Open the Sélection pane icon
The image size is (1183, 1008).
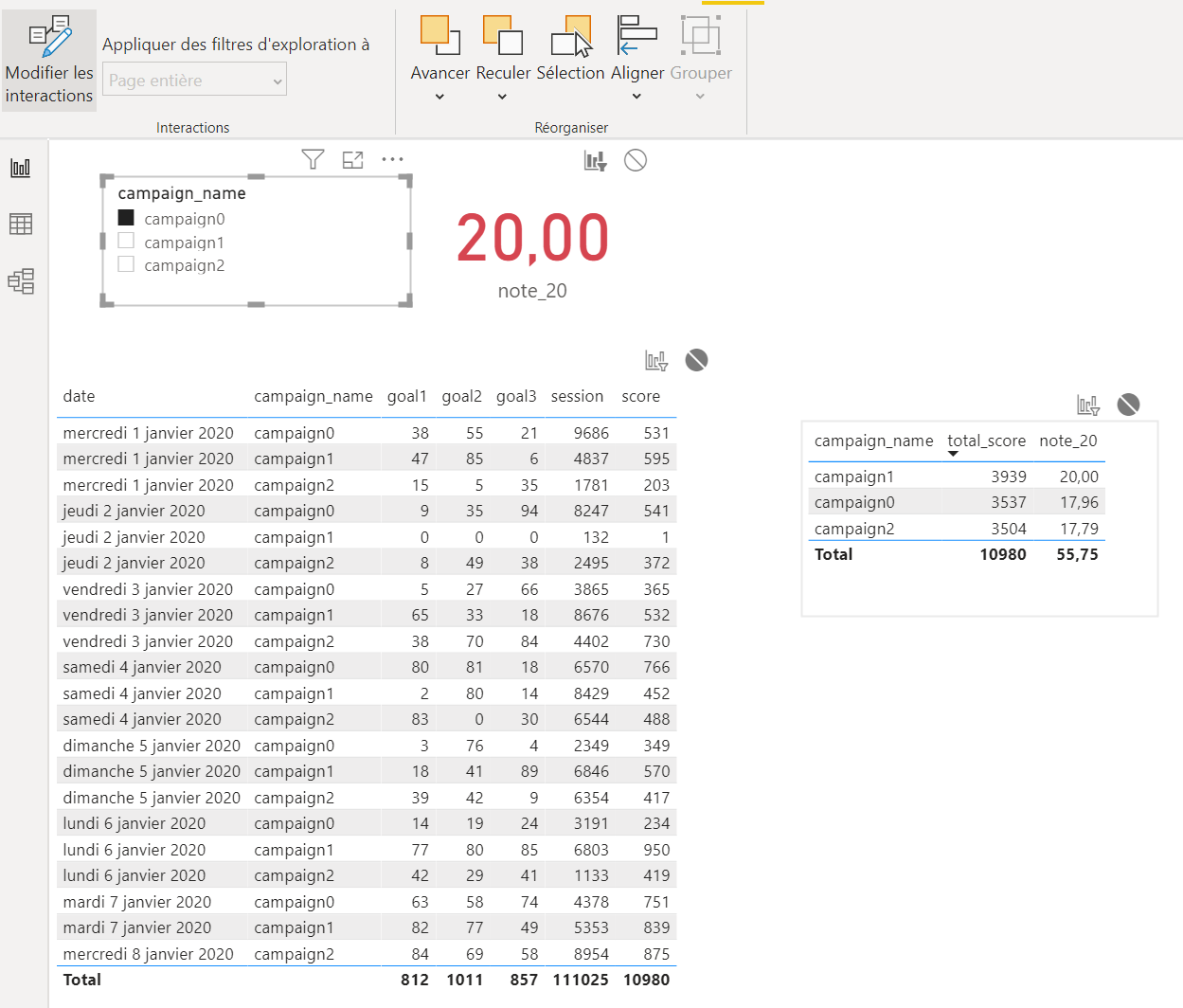571,35
